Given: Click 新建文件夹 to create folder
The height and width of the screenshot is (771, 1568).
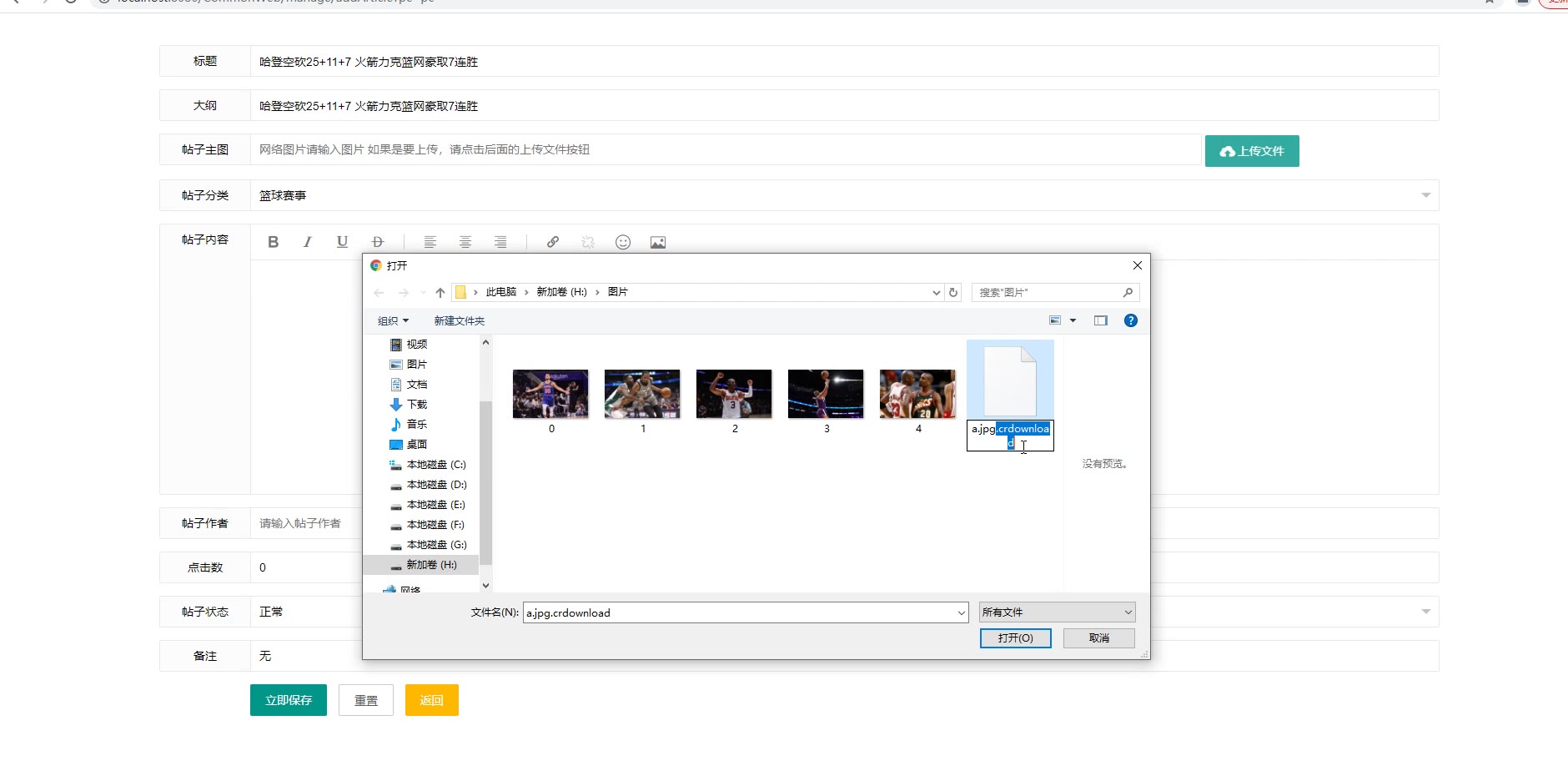Looking at the screenshot, I should pos(459,321).
